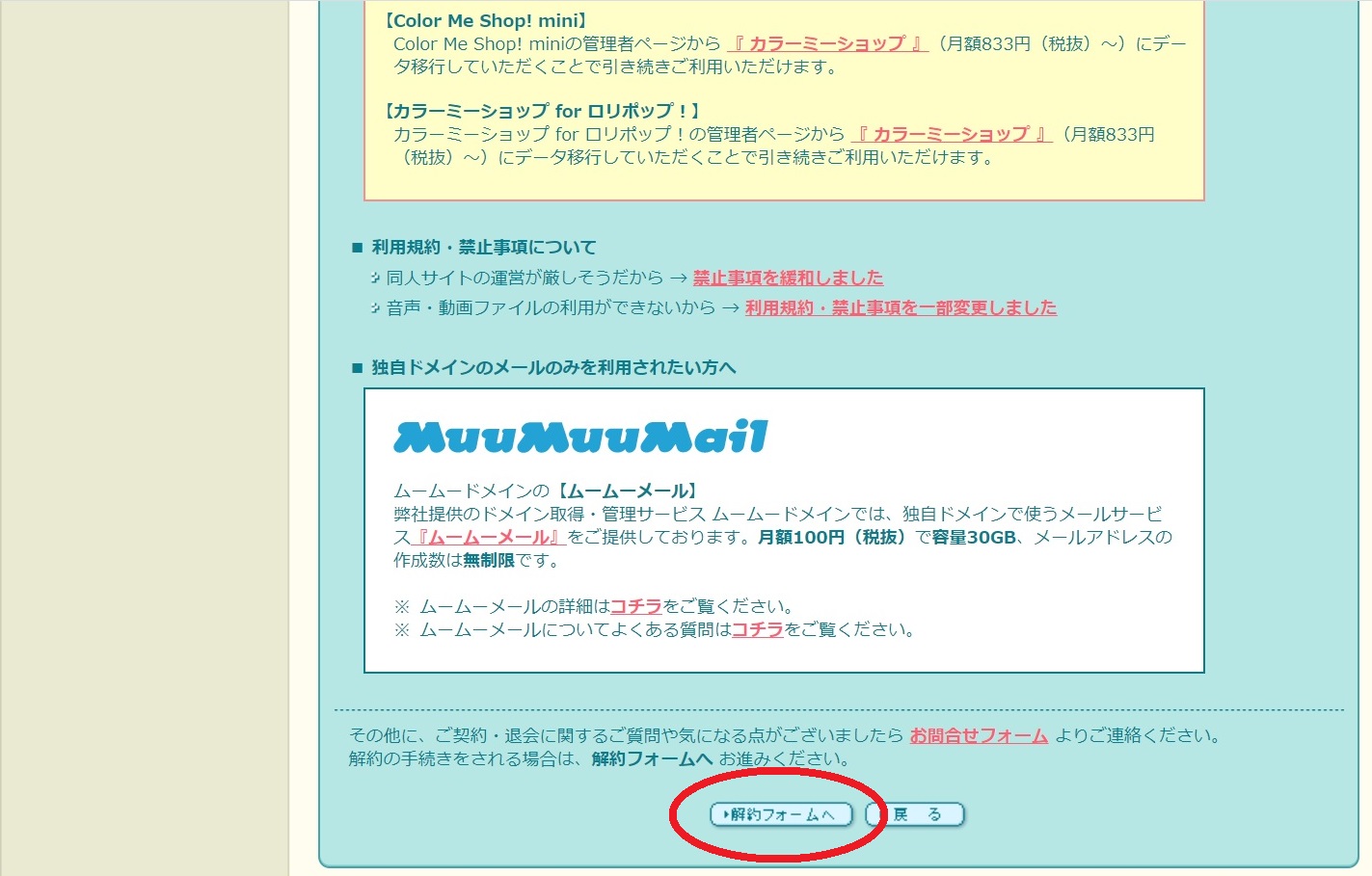
Task: Select the 【Color Me Shop! mini】 heading
Action: tap(486, 21)
